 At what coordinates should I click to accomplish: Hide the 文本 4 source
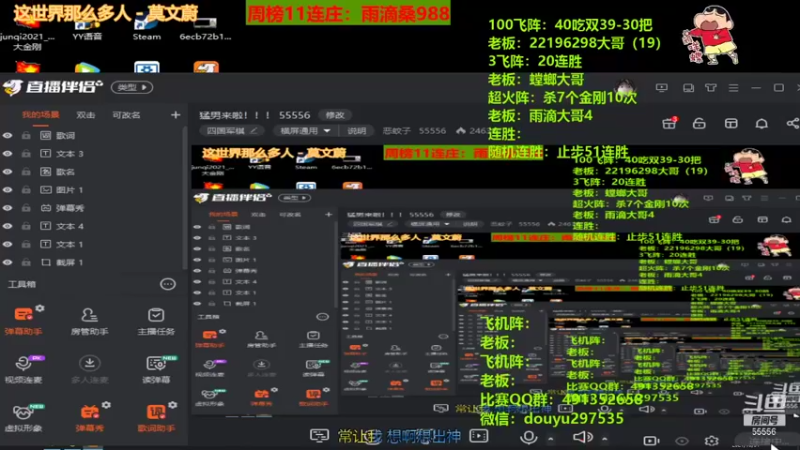point(7,226)
